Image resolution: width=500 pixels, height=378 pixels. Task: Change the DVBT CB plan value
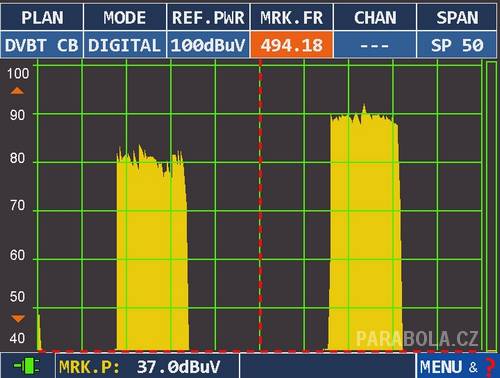[x=42, y=45]
